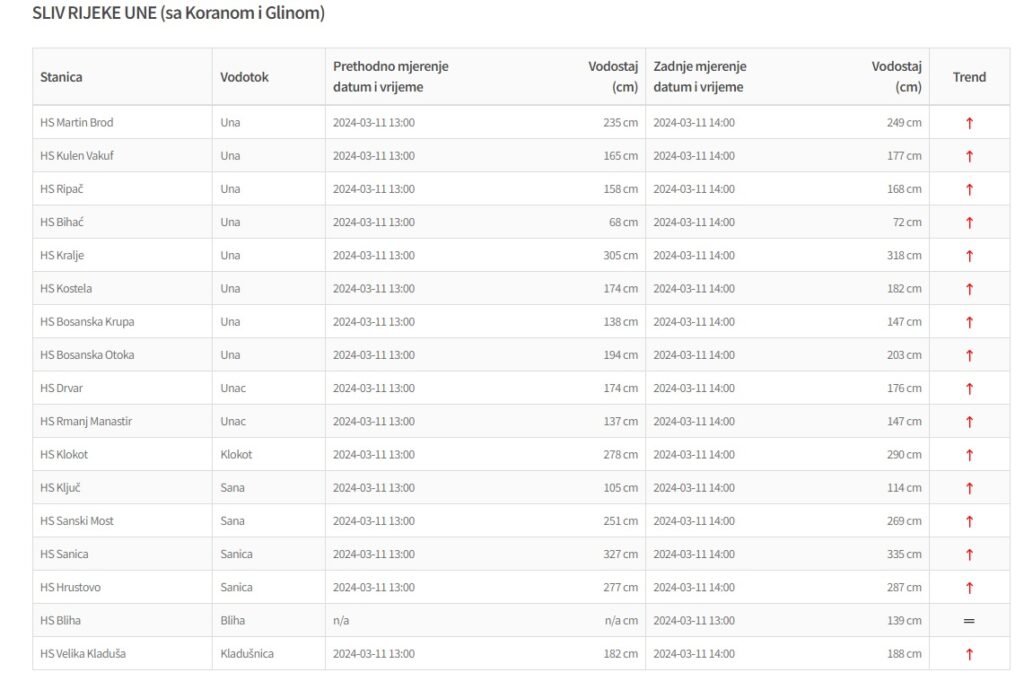This screenshot has height=681, width=1024.
Task: Click the trend arrow in HS Kostela row
Action: (x=968, y=289)
